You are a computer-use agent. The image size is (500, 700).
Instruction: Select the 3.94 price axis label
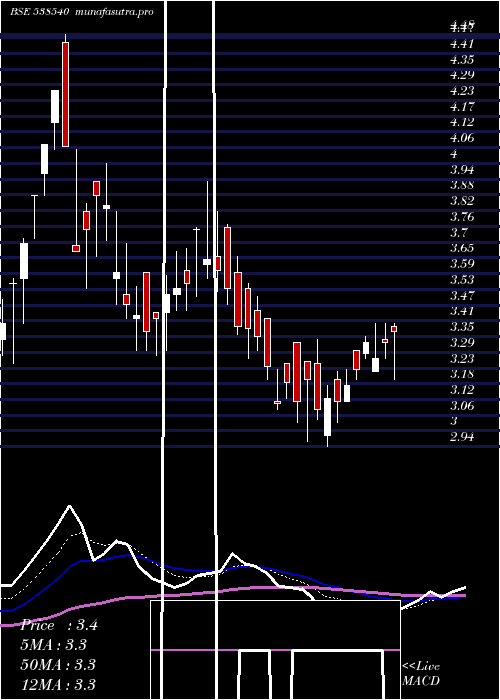[x=462, y=170]
